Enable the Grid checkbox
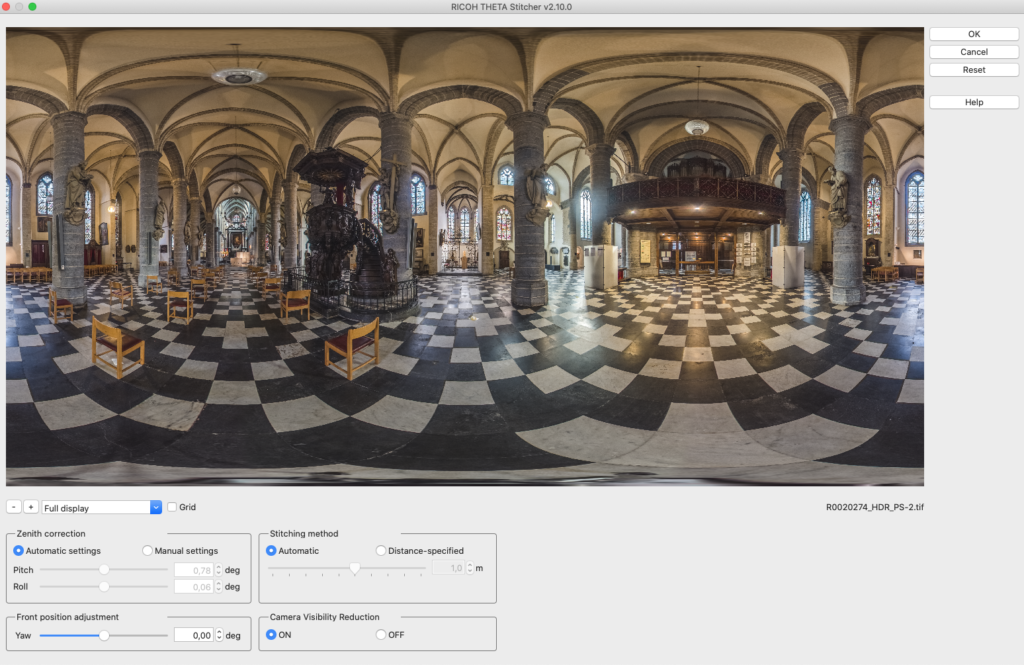1024x665 pixels. [x=172, y=507]
